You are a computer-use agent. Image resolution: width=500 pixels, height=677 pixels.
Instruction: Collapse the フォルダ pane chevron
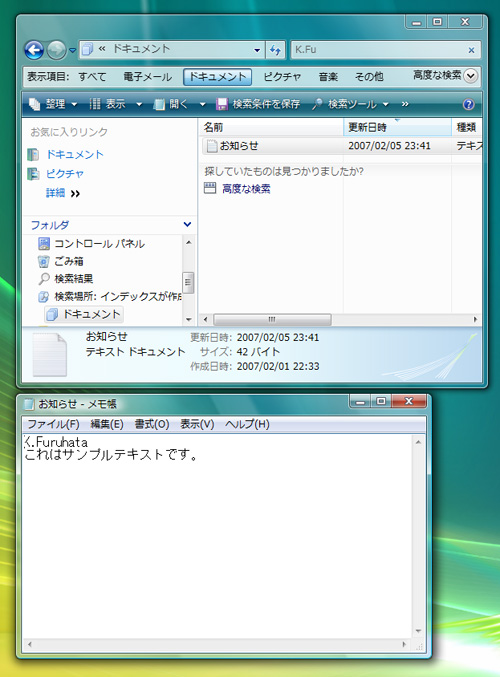coord(187,224)
